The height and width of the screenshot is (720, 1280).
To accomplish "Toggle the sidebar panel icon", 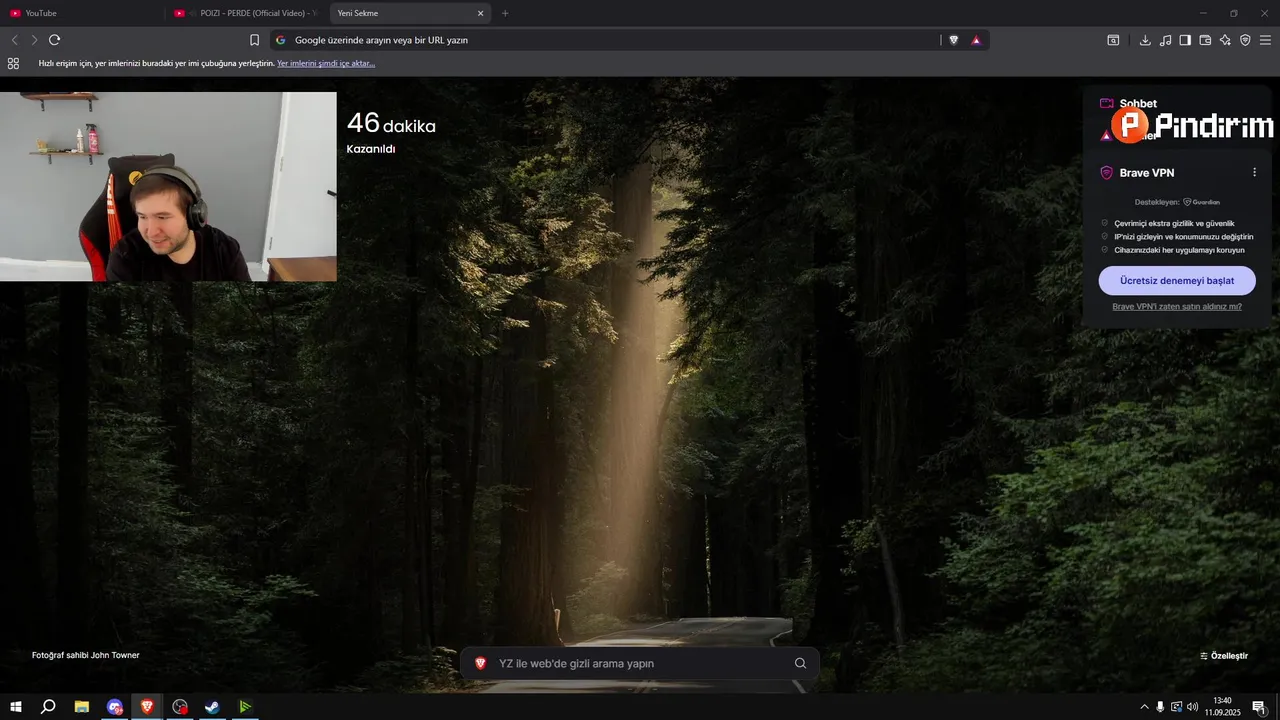I will tap(1185, 40).
